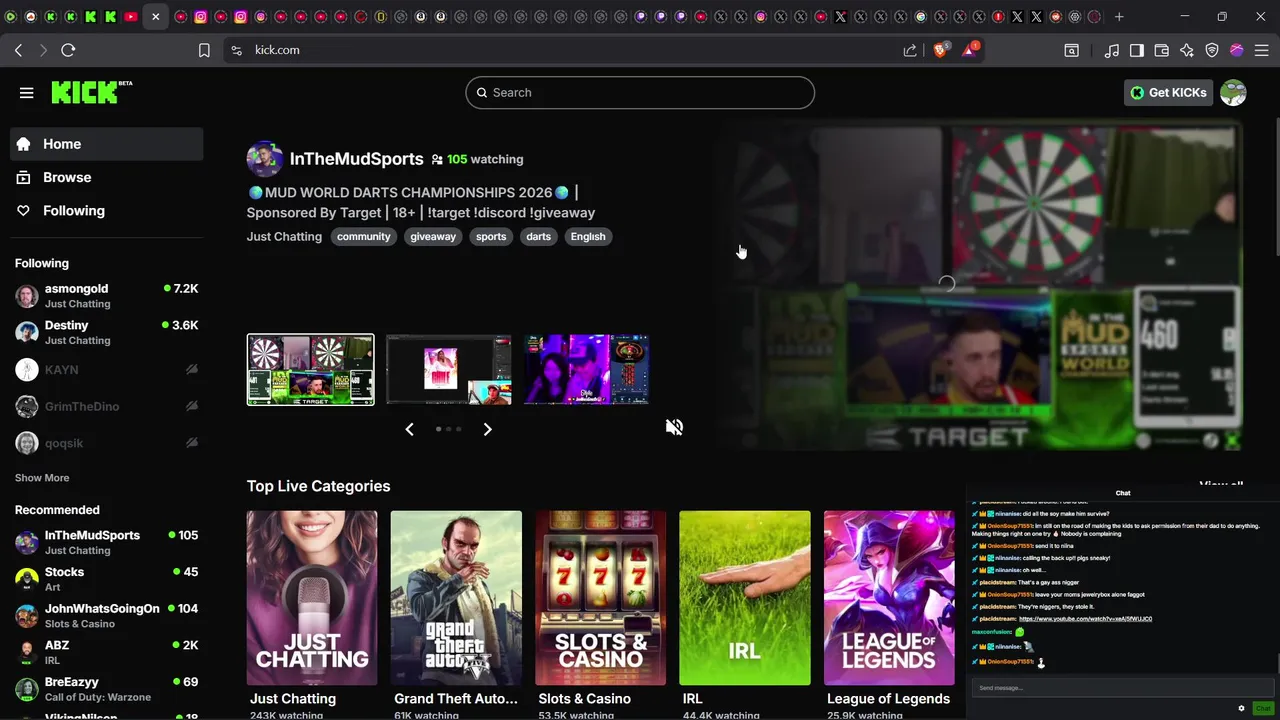Open the tab search icon in toolbar
Viewport: 1280px width, 720px height.
point(1071,50)
